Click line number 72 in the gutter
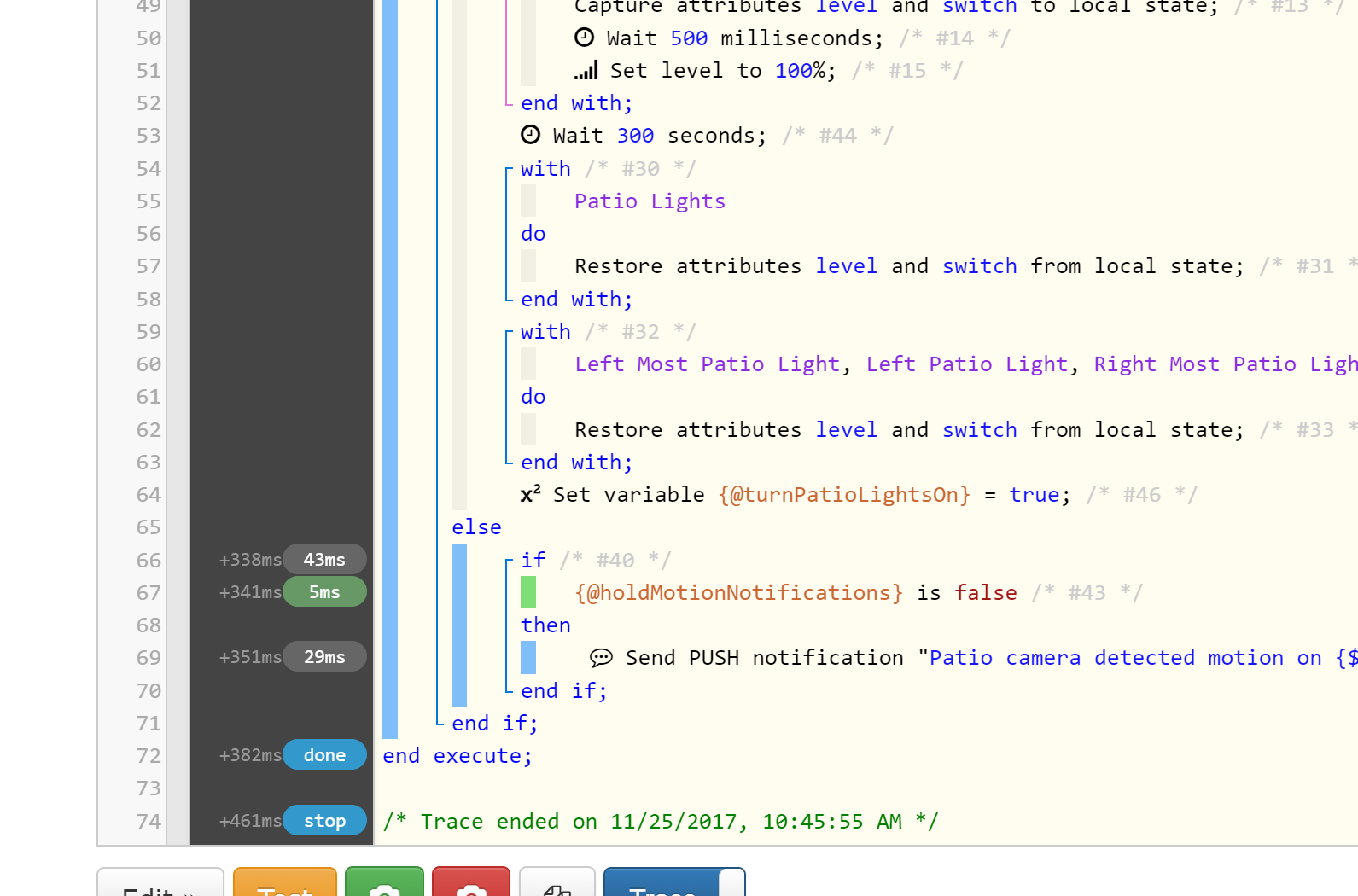This screenshot has height=896, width=1358. (x=149, y=756)
